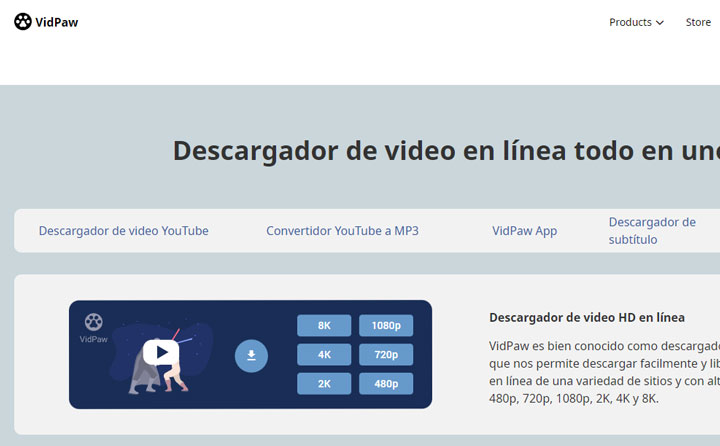This screenshot has width=720, height=446.
Task: Click the VidPaw watermark icon in banner
Action: pos(94,322)
